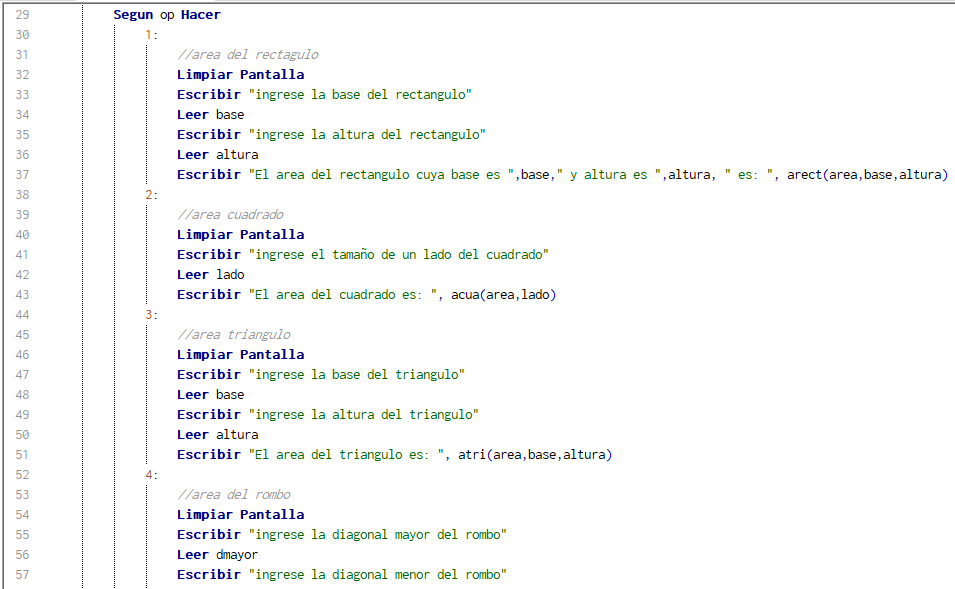Click line number 57 in the gutter
The image size is (955, 589).
coord(22,575)
